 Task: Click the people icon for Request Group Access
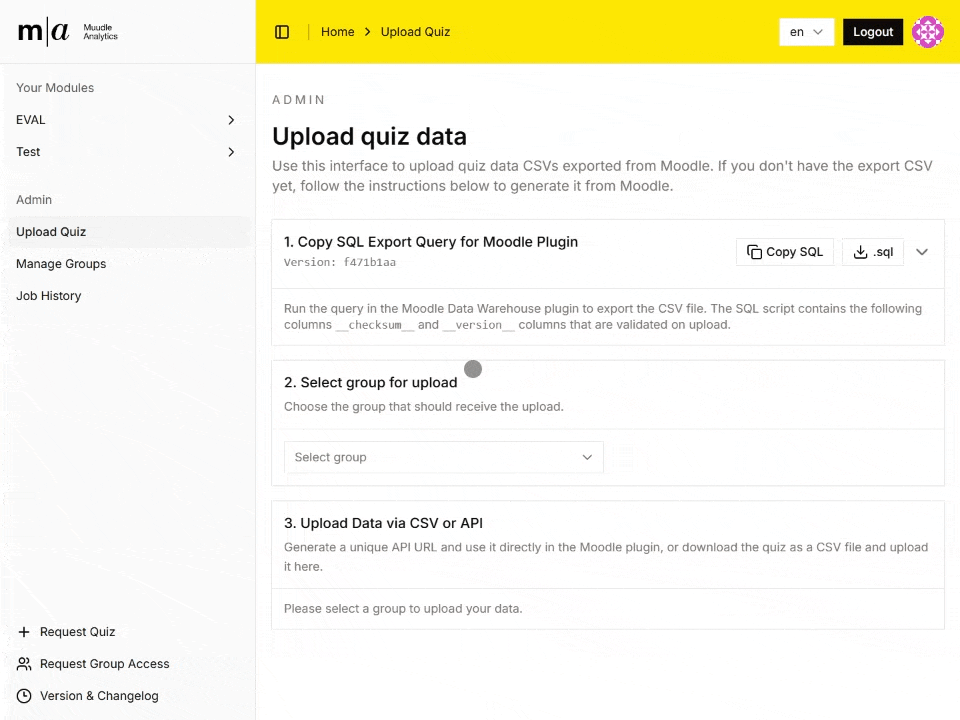pyautogui.click(x=24, y=664)
